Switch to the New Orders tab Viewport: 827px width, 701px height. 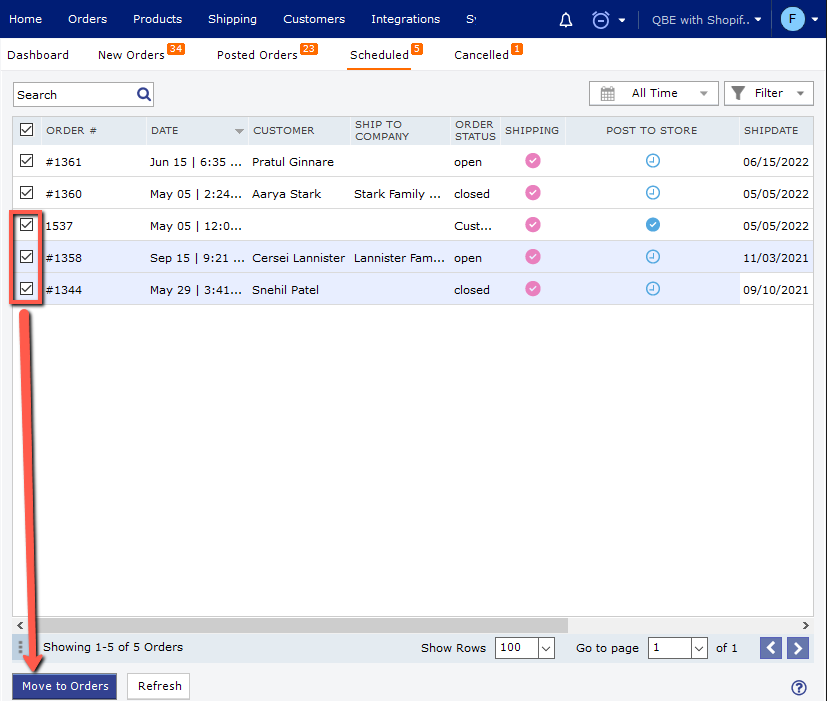[x=131, y=55]
